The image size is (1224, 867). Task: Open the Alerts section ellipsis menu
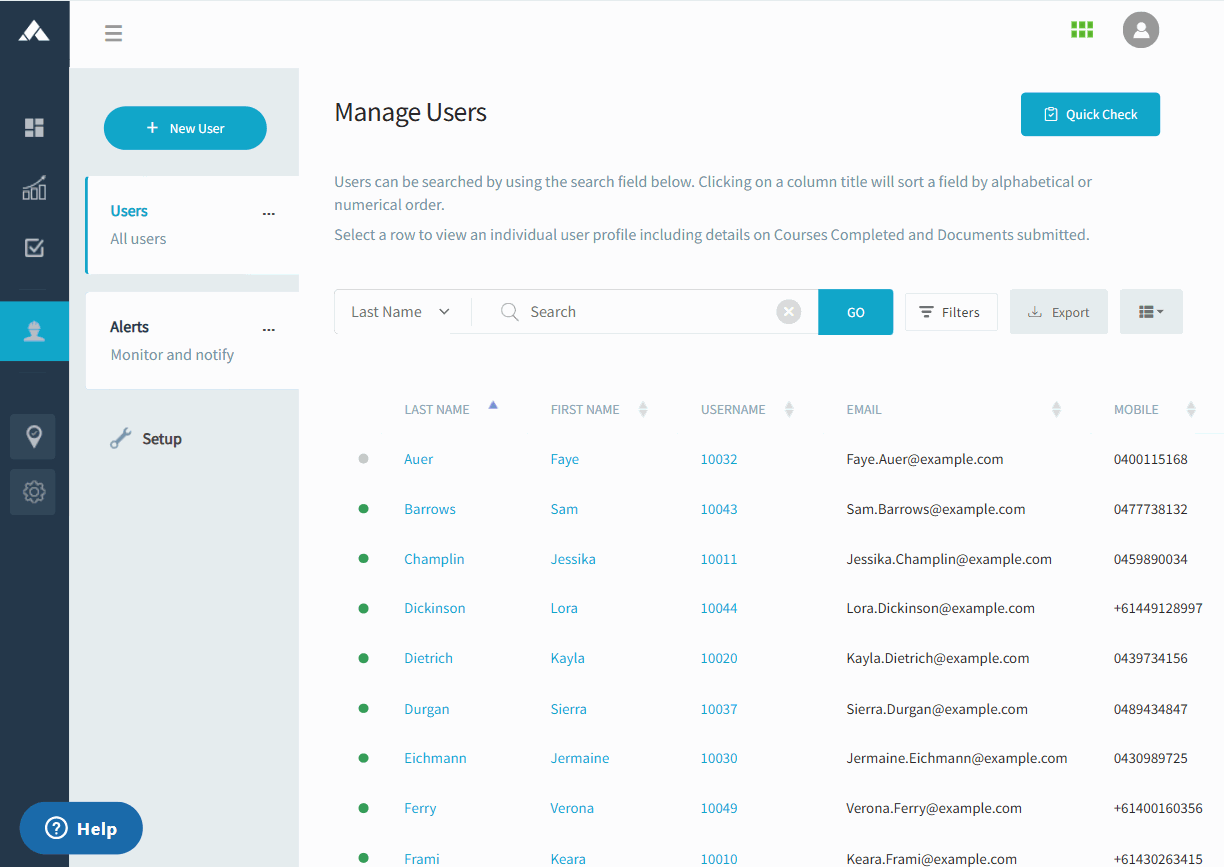268,329
